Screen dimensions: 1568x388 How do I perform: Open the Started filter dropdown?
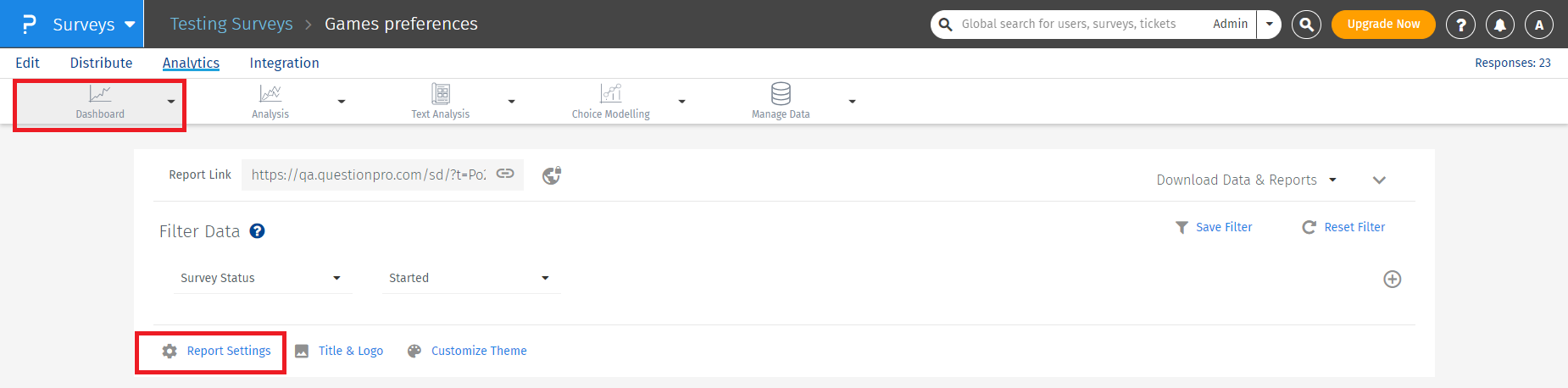[470, 278]
